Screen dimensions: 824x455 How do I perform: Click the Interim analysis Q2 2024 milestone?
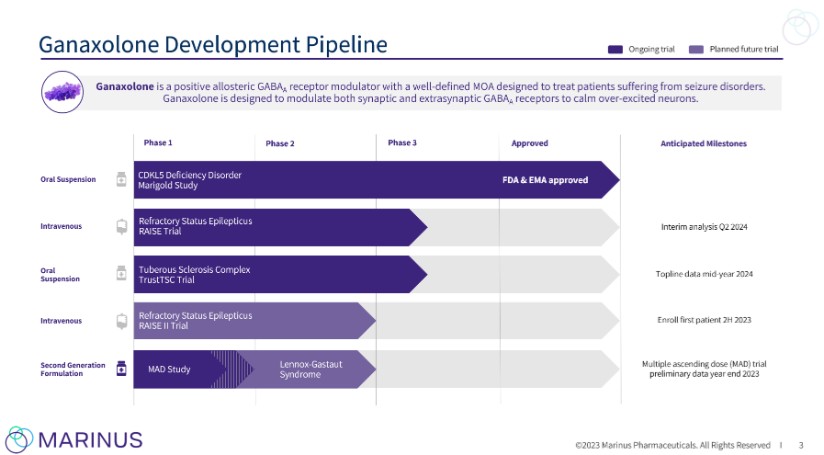[x=704, y=227]
